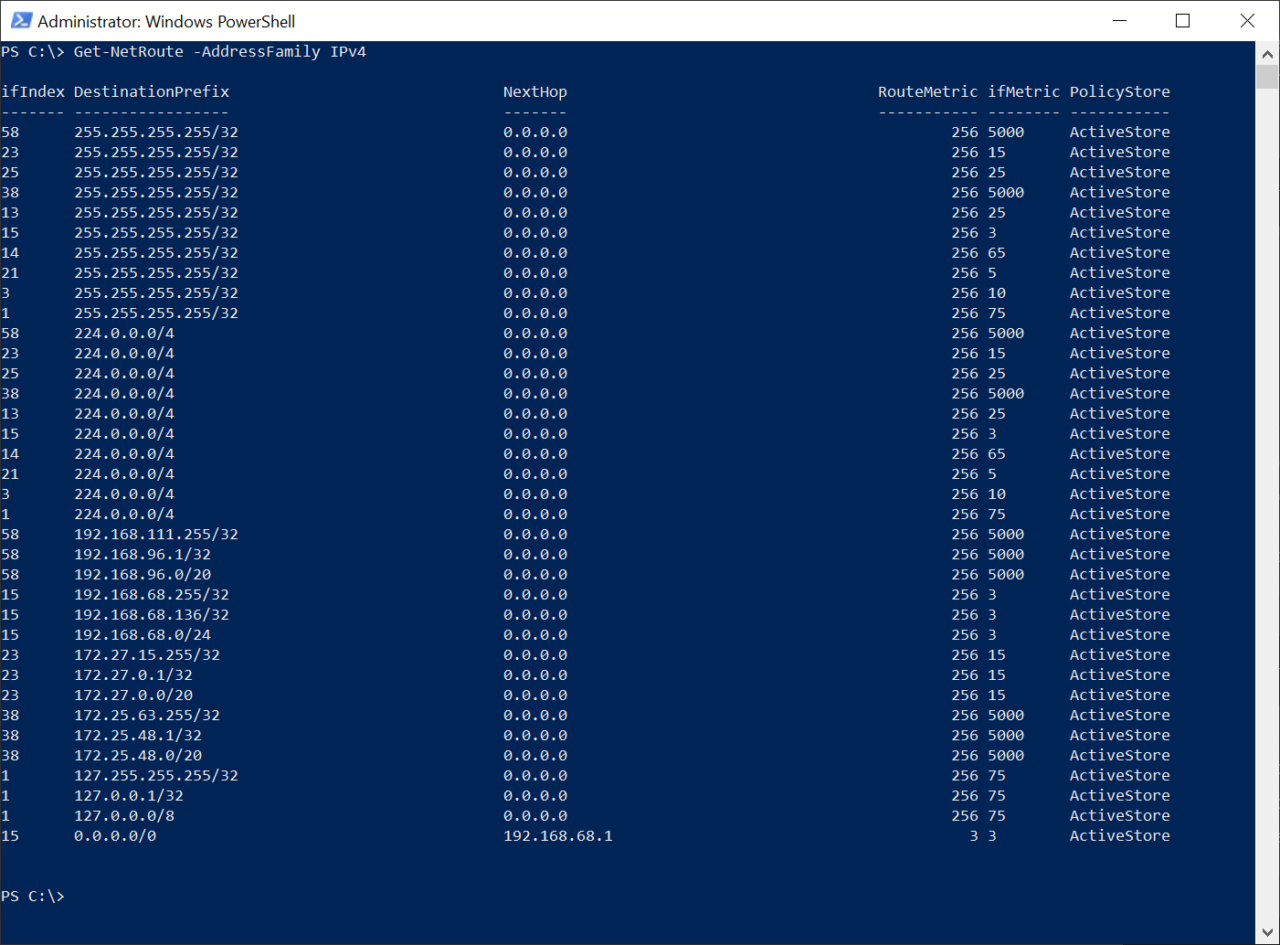Click the PowerShell icon in the title bar
This screenshot has height=945, width=1280.
(x=20, y=20)
